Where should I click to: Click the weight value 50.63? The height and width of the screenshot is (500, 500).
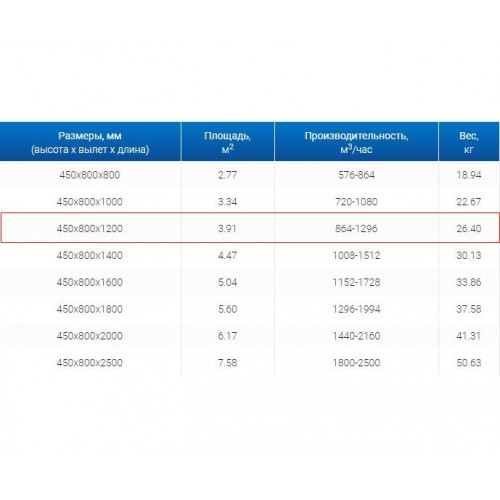point(469,363)
